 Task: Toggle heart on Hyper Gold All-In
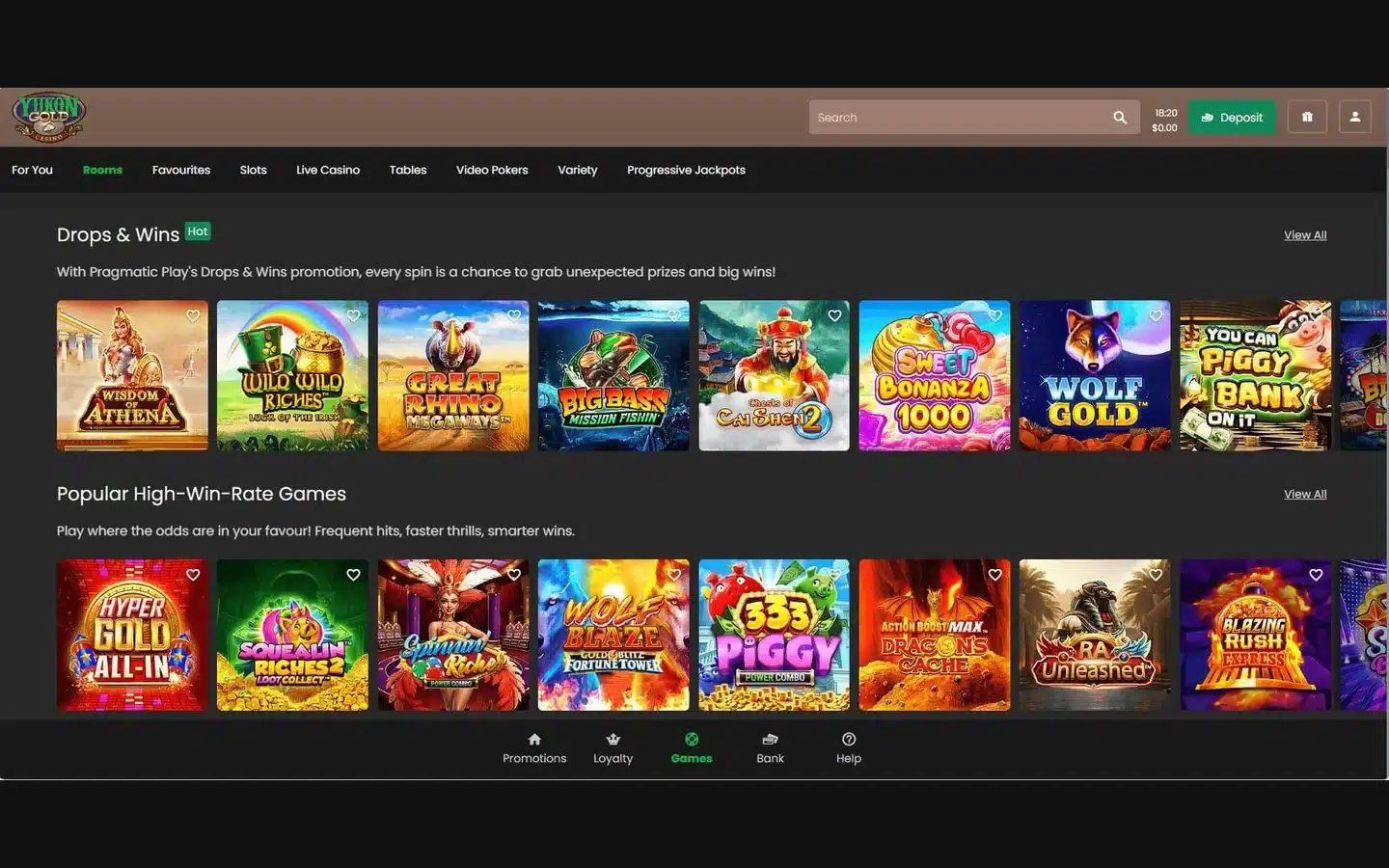click(x=193, y=575)
